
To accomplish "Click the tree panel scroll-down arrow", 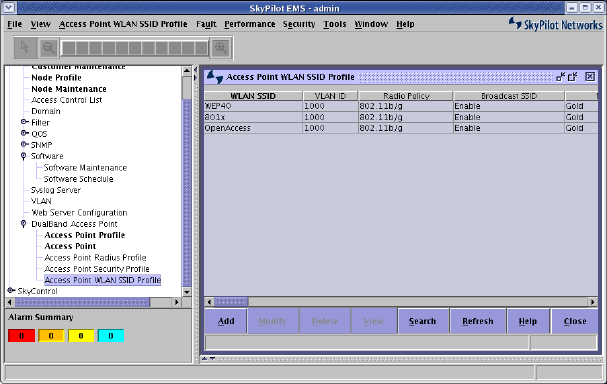I will click(187, 292).
